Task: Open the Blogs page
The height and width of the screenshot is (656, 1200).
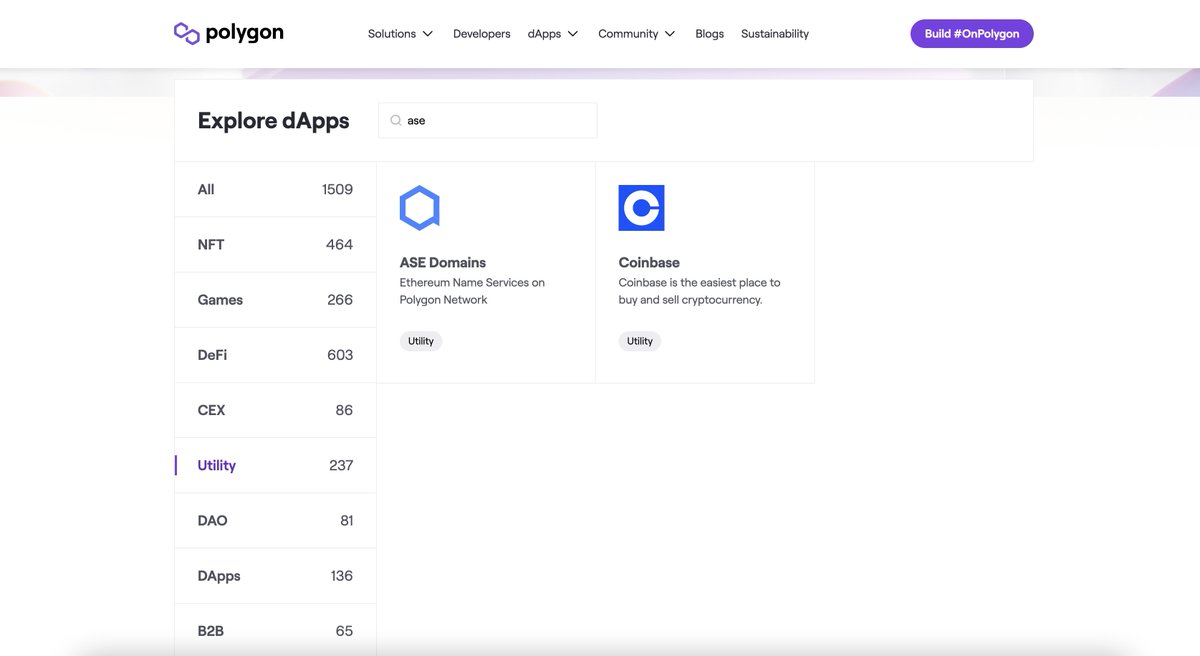Action: pos(709,34)
